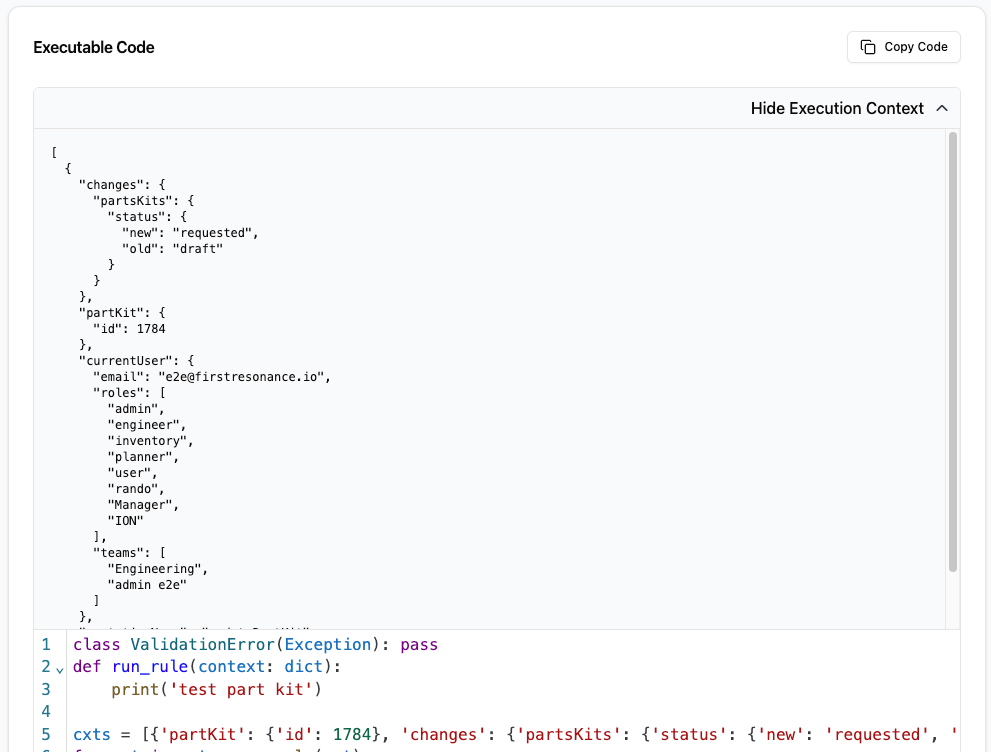Fold code at line 2 arrow

click(x=60, y=670)
